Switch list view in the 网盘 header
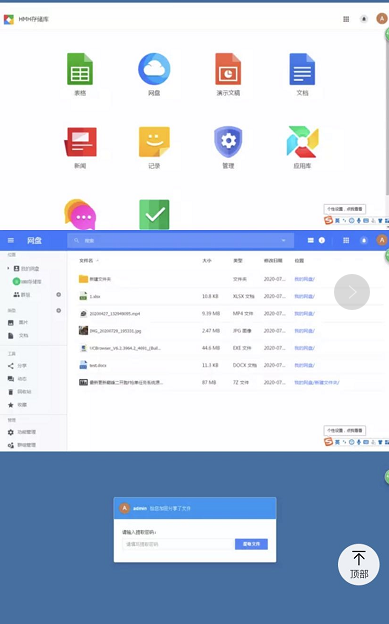Image resolution: width=389 pixels, height=624 pixels. [311, 240]
